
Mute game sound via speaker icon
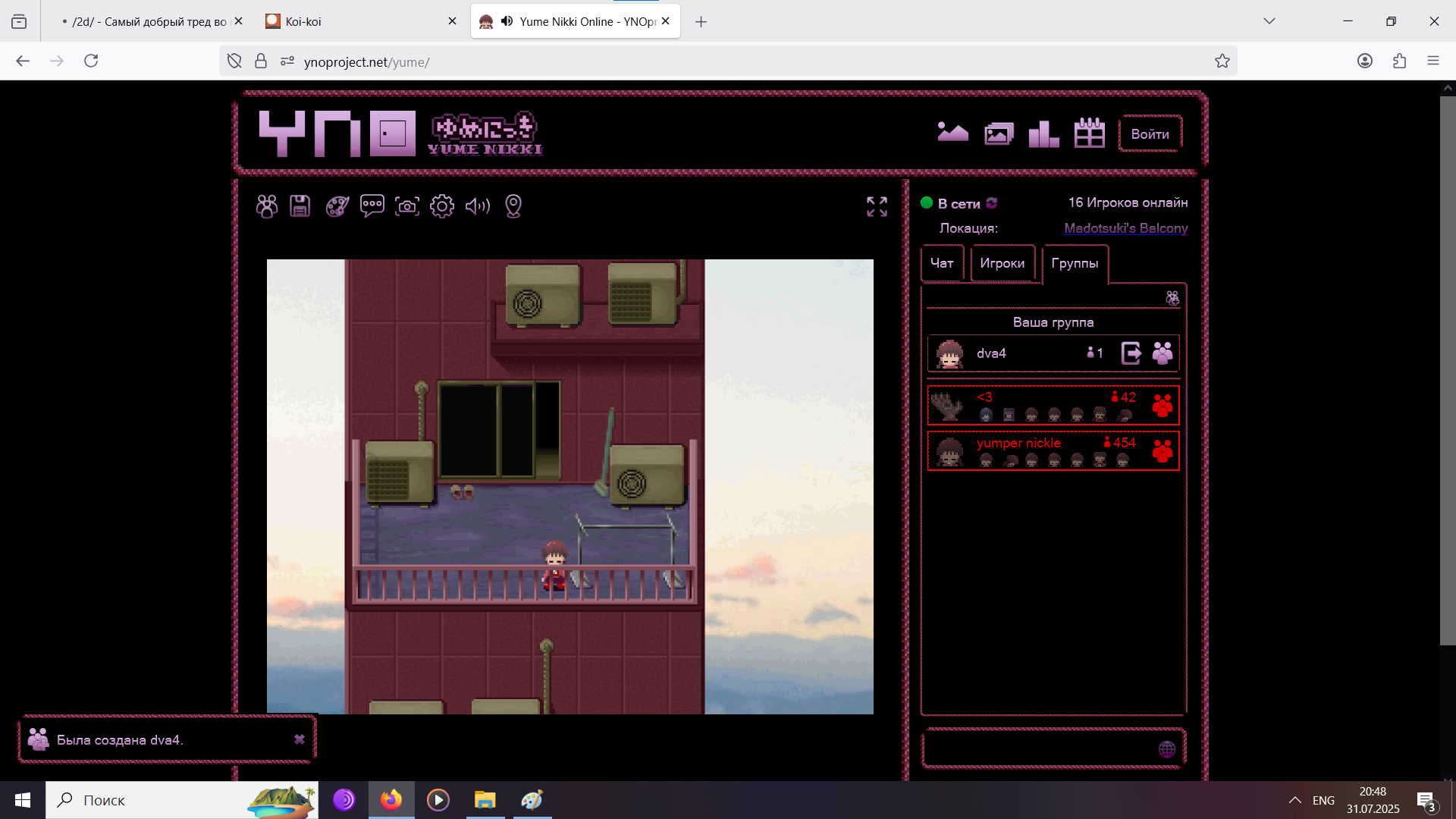(x=478, y=206)
